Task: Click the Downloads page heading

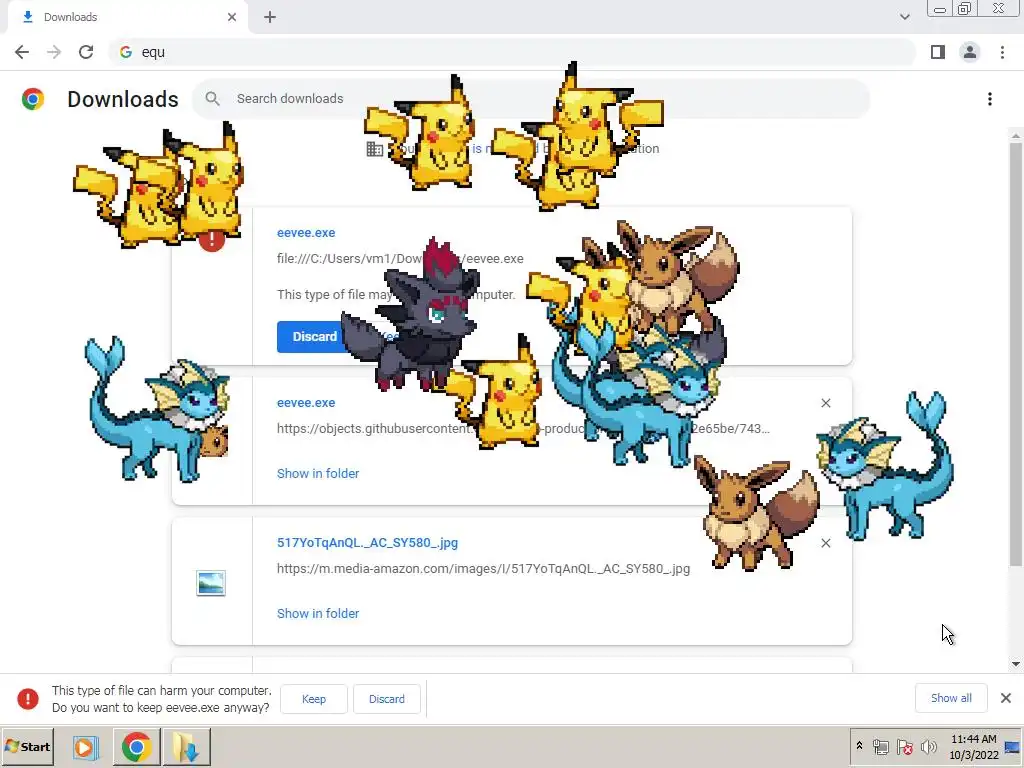Action: pos(123,99)
